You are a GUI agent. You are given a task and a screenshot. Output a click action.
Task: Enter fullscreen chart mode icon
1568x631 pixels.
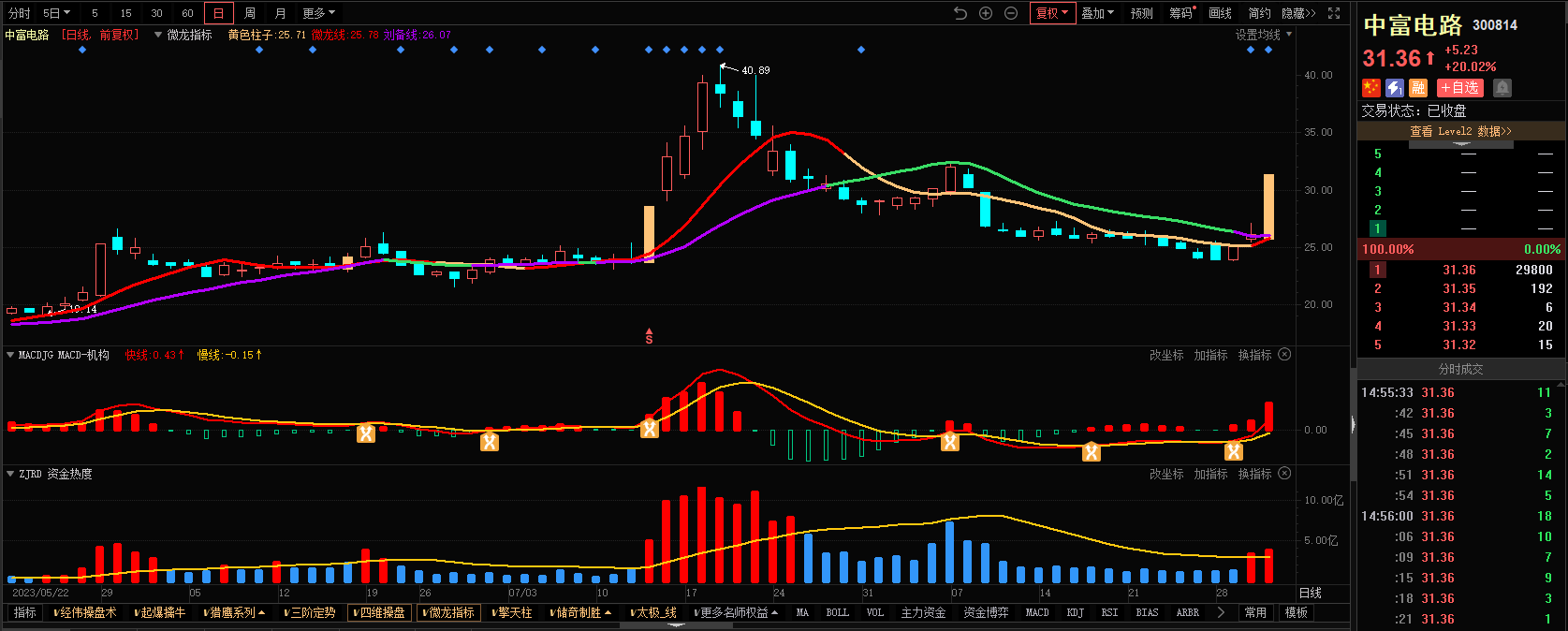click(1334, 13)
